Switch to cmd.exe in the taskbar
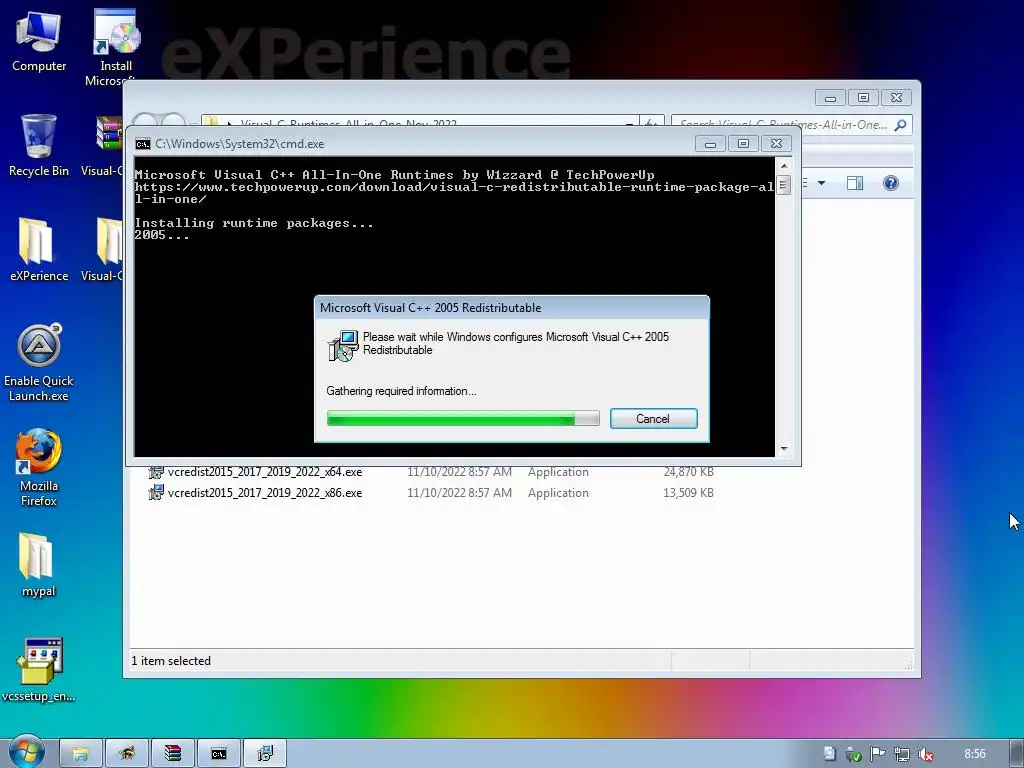 pos(219,754)
